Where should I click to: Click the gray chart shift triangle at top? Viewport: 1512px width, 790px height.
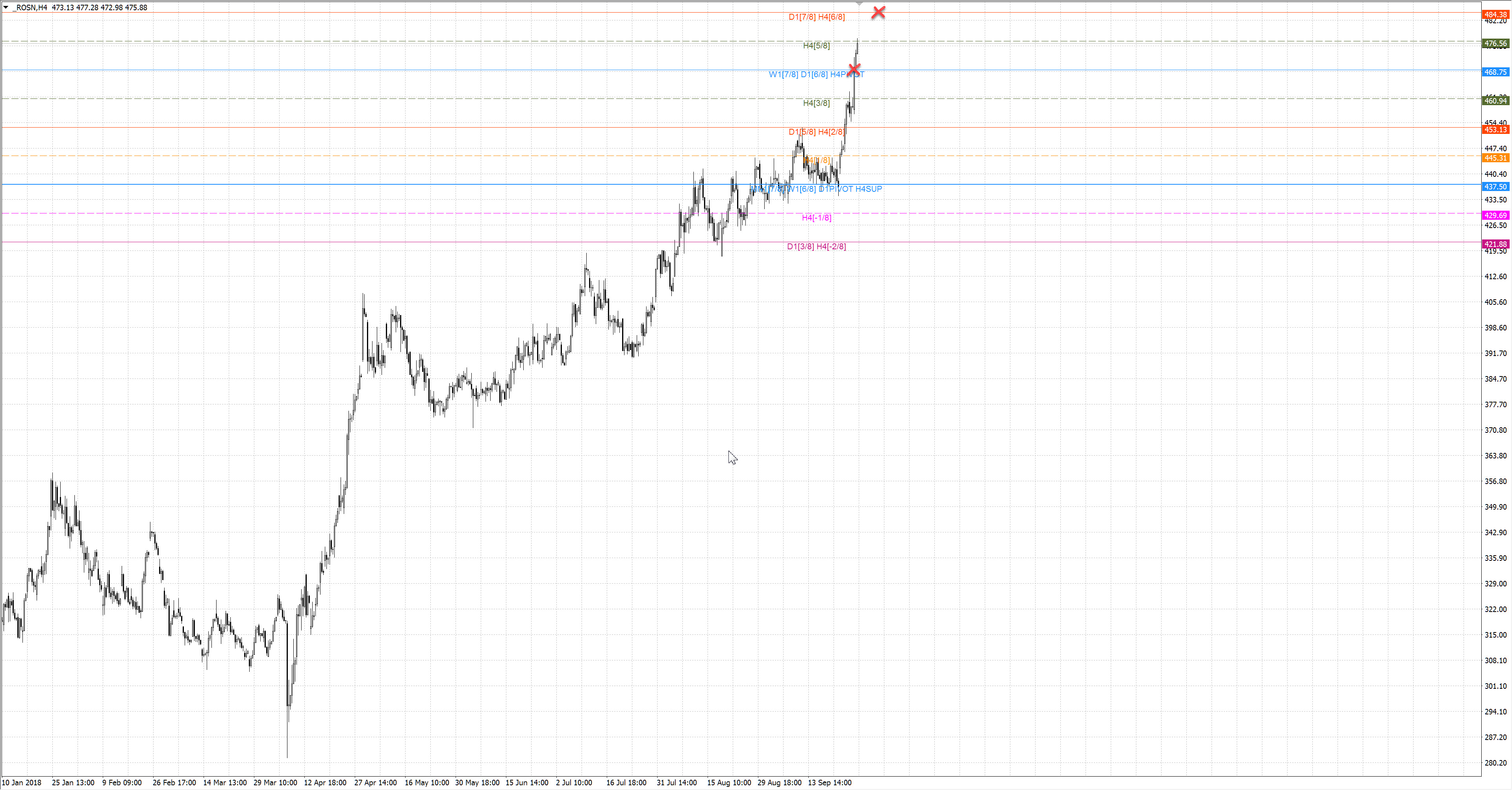pos(859,4)
